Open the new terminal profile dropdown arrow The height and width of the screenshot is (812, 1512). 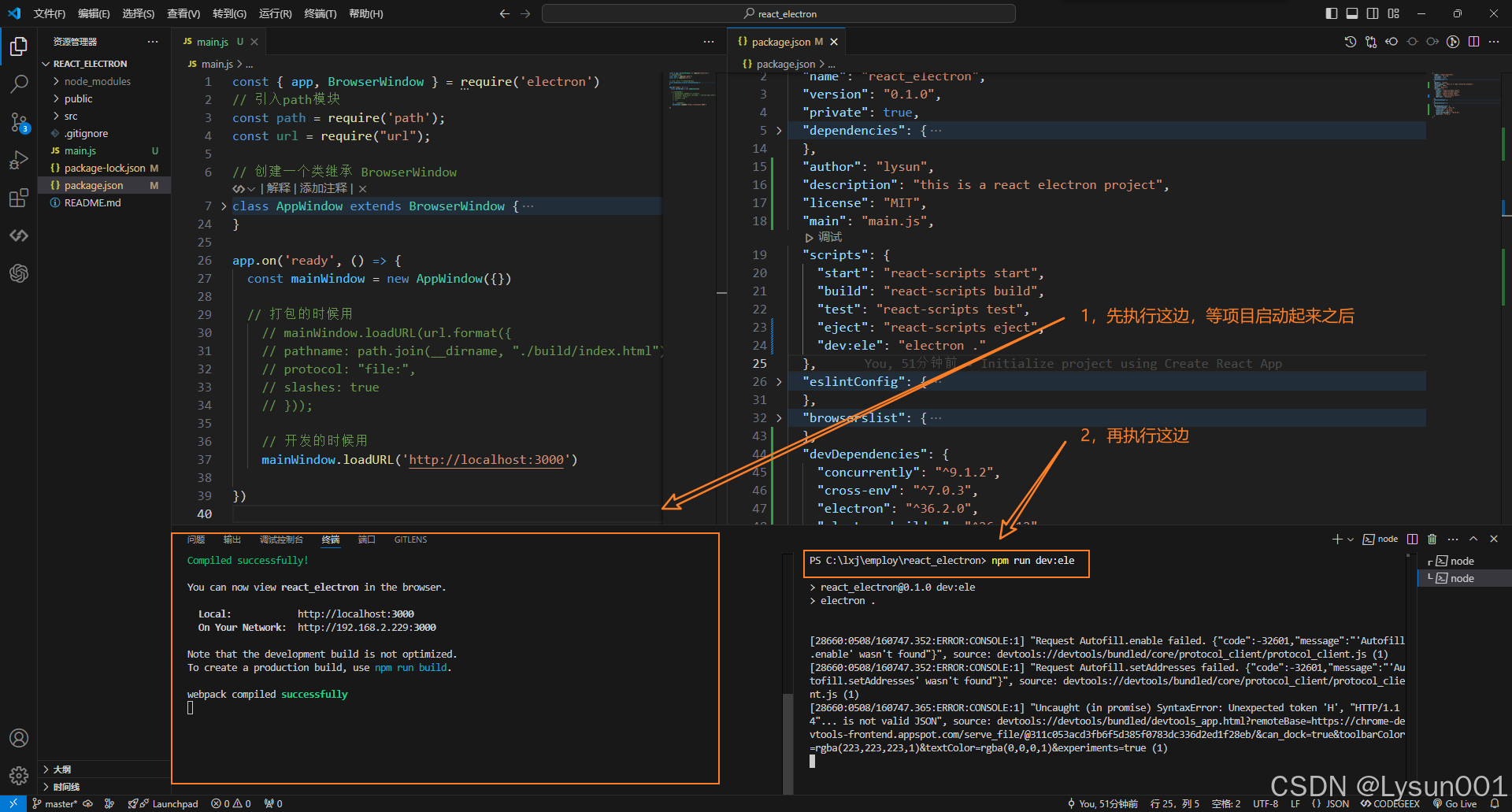pos(1351,539)
